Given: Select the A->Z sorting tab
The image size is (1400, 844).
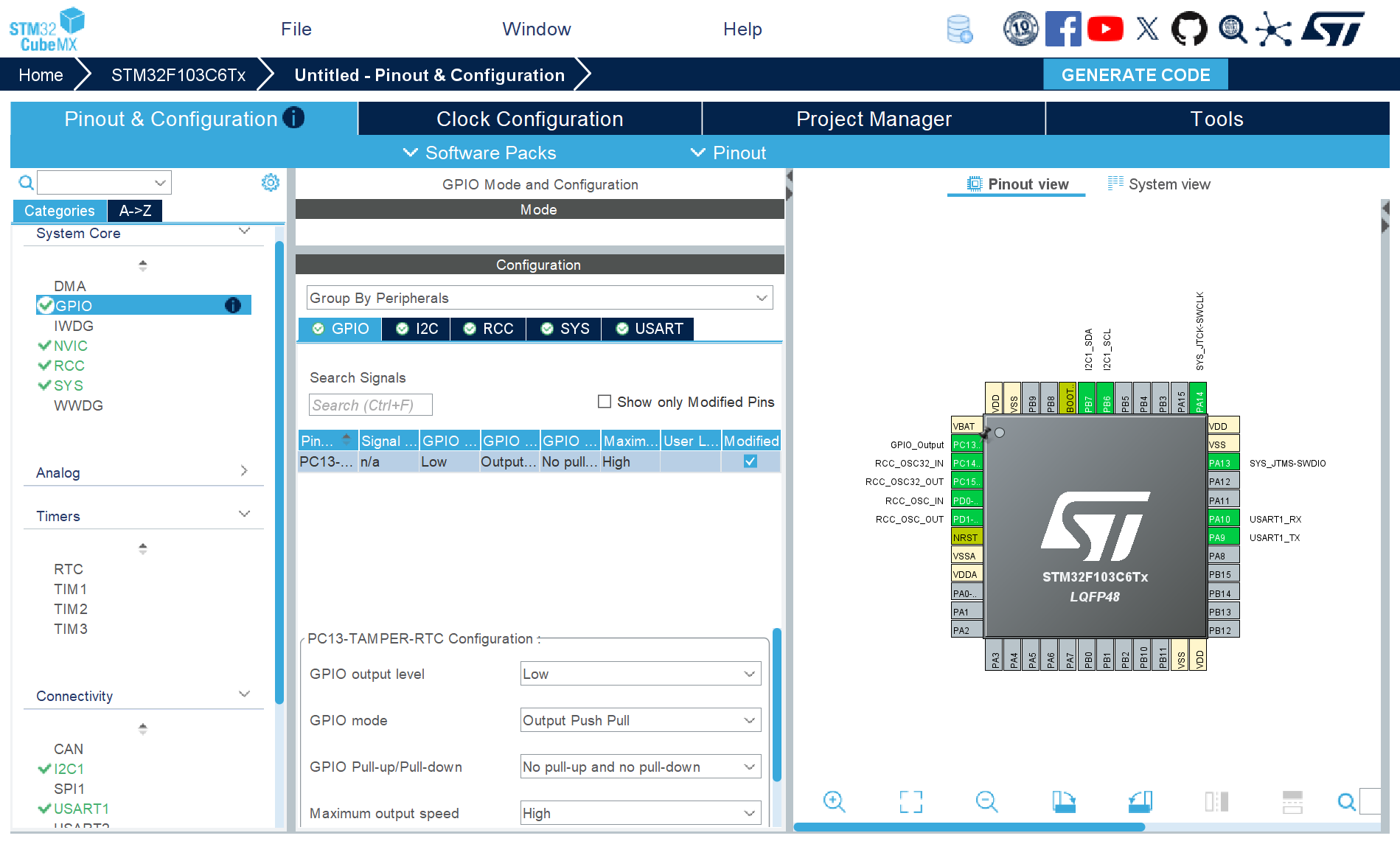Looking at the screenshot, I should coord(135,211).
